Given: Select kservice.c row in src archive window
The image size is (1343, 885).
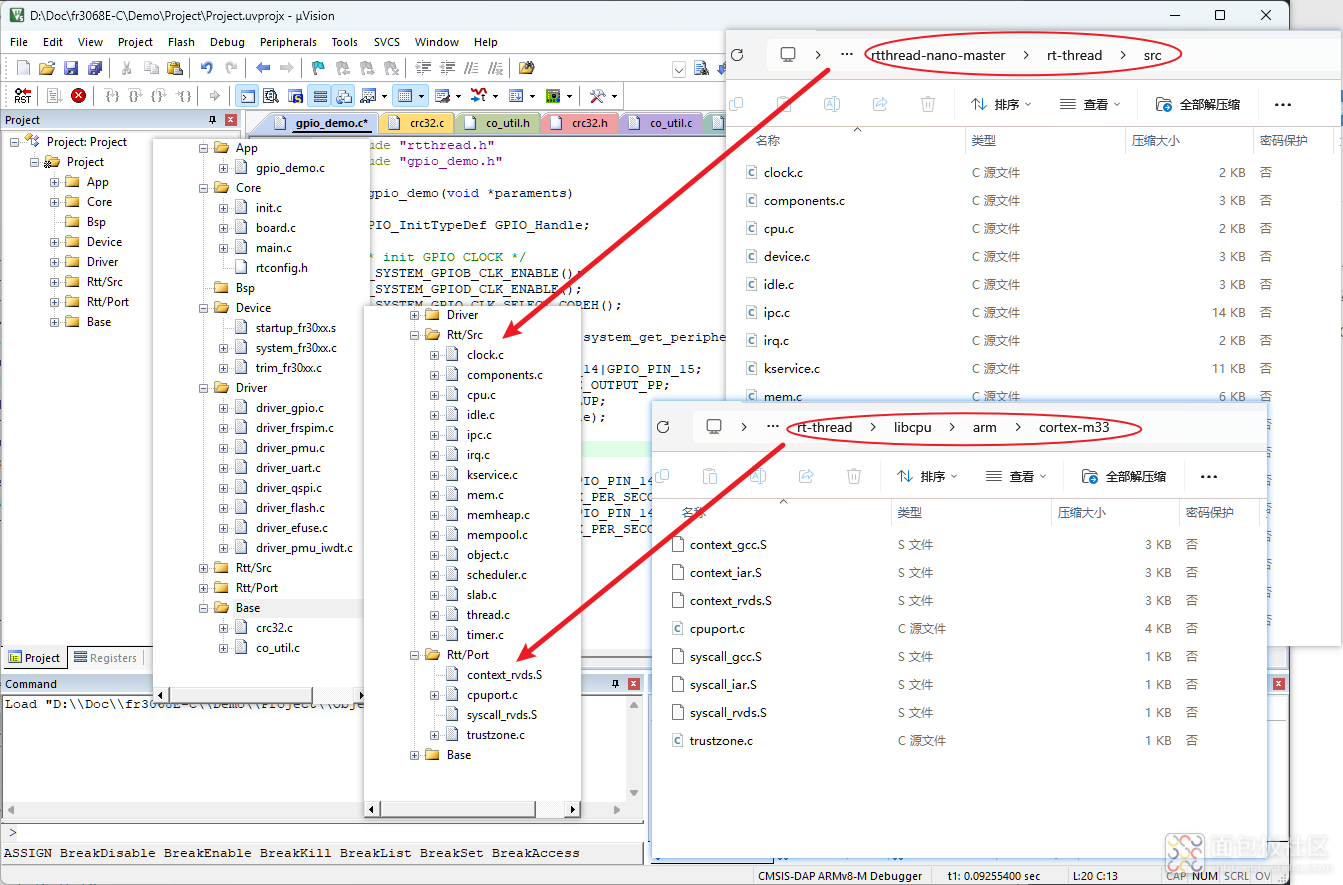Looking at the screenshot, I should tap(1032, 368).
